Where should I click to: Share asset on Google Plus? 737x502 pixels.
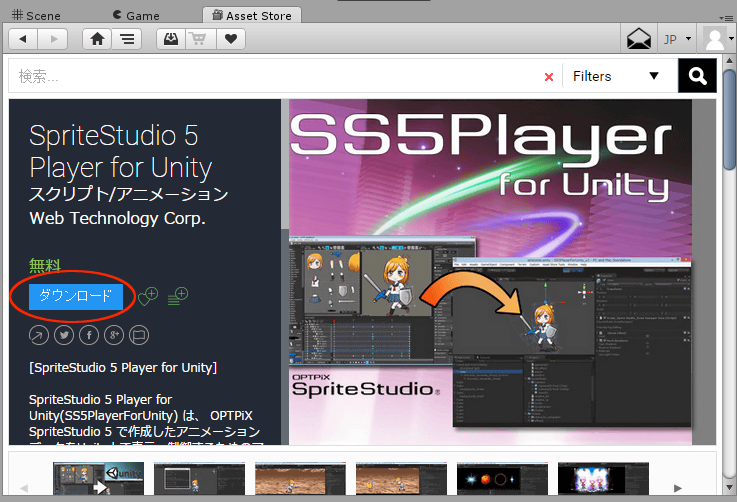[x=114, y=335]
